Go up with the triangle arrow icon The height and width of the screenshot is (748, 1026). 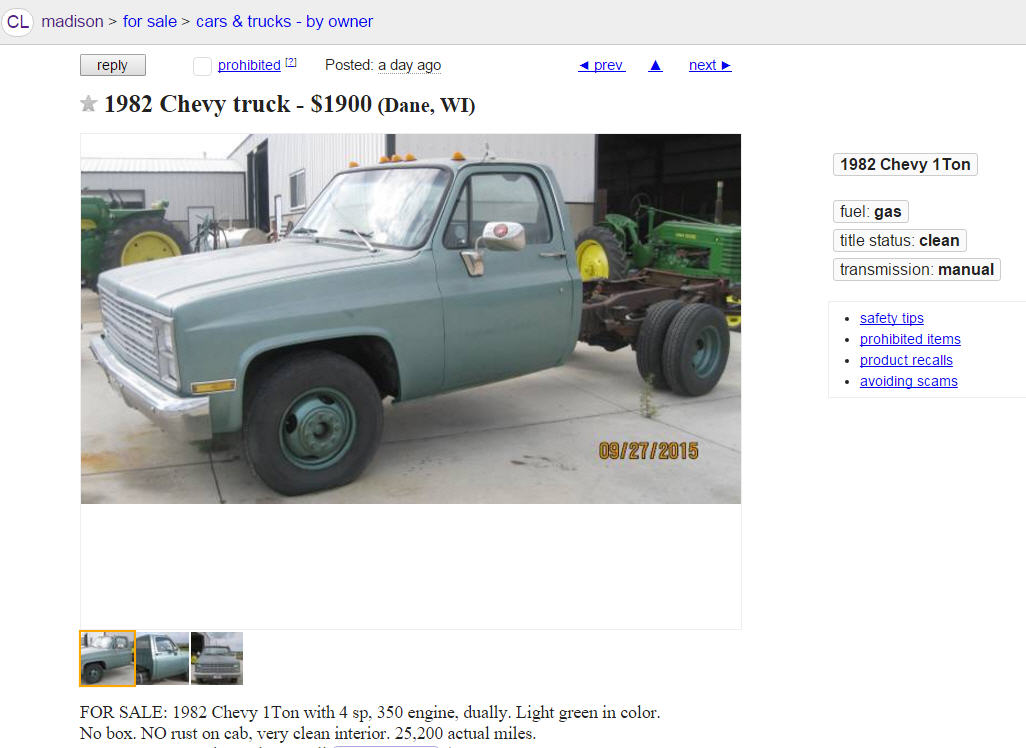pos(655,65)
